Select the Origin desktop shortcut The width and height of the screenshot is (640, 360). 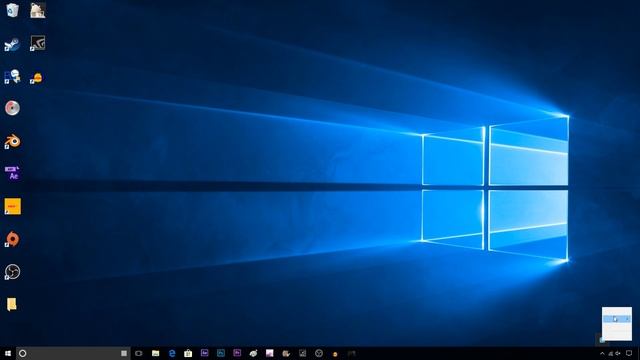[x=12, y=239]
